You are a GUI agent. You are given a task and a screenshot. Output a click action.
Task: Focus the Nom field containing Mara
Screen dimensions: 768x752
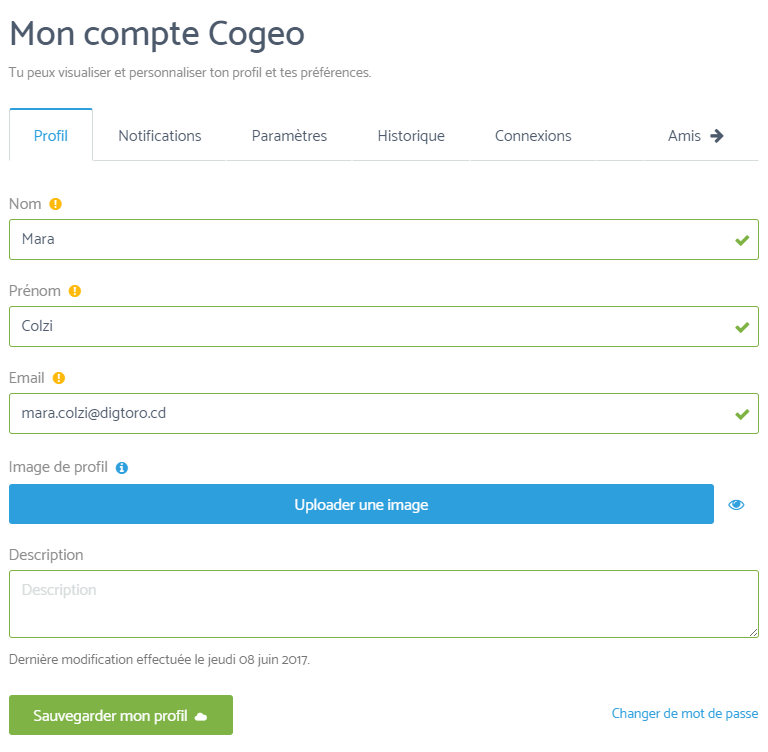[x=384, y=240]
